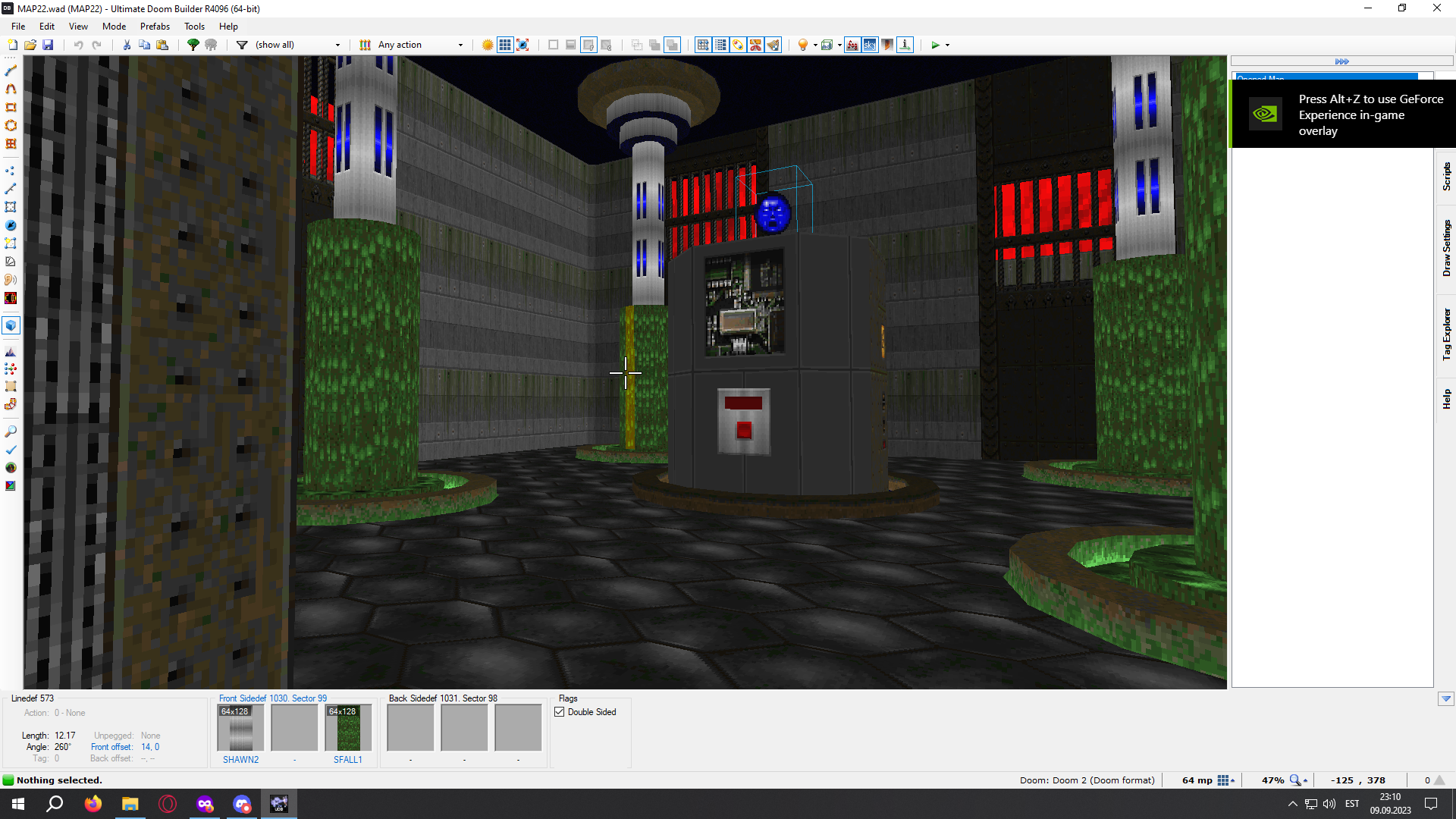Select the Draw Curve tool
The height and width of the screenshot is (819, 1456).
click(11, 89)
